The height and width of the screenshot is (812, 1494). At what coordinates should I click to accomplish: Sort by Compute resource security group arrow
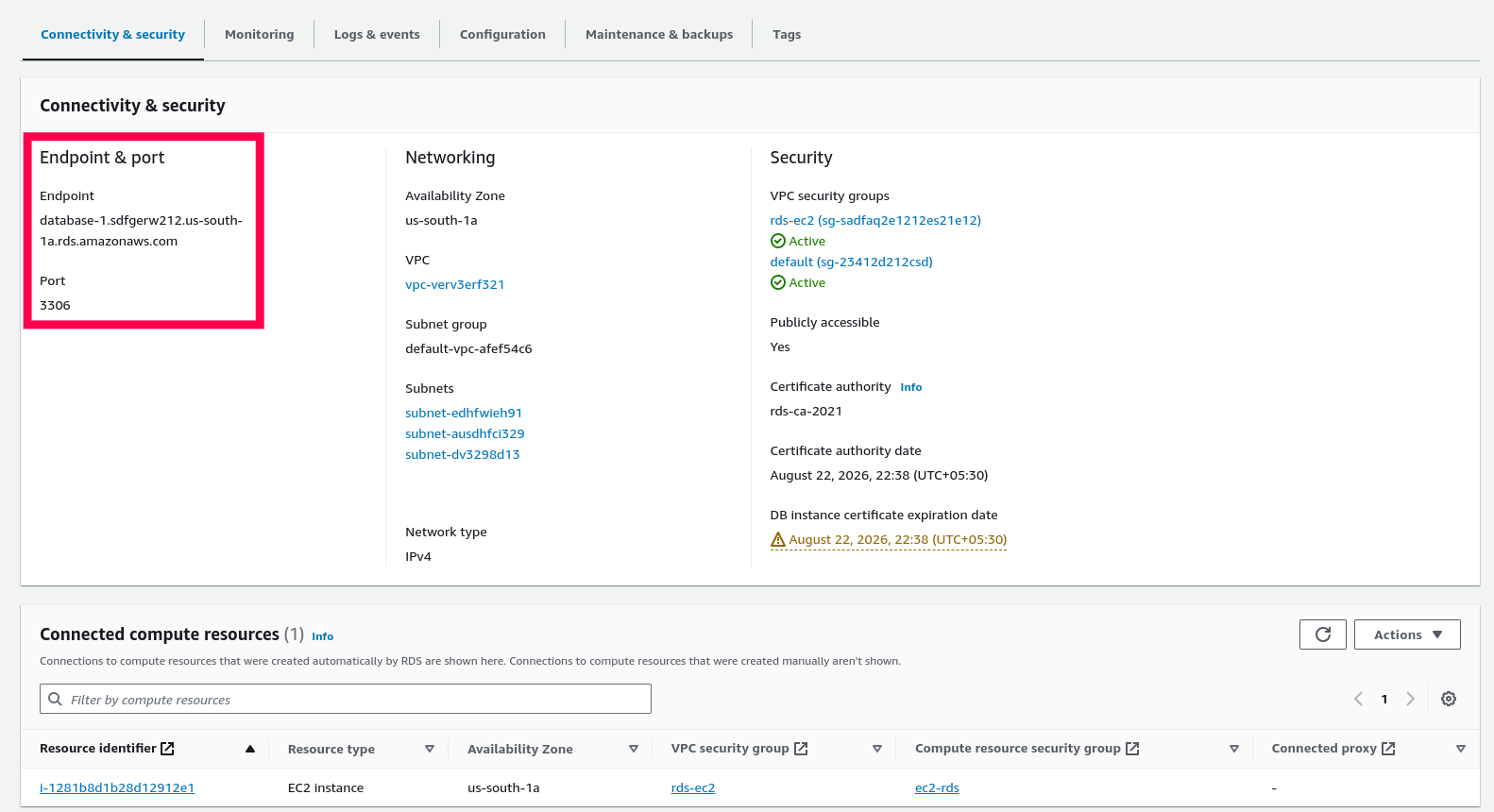(x=1233, y=749)
